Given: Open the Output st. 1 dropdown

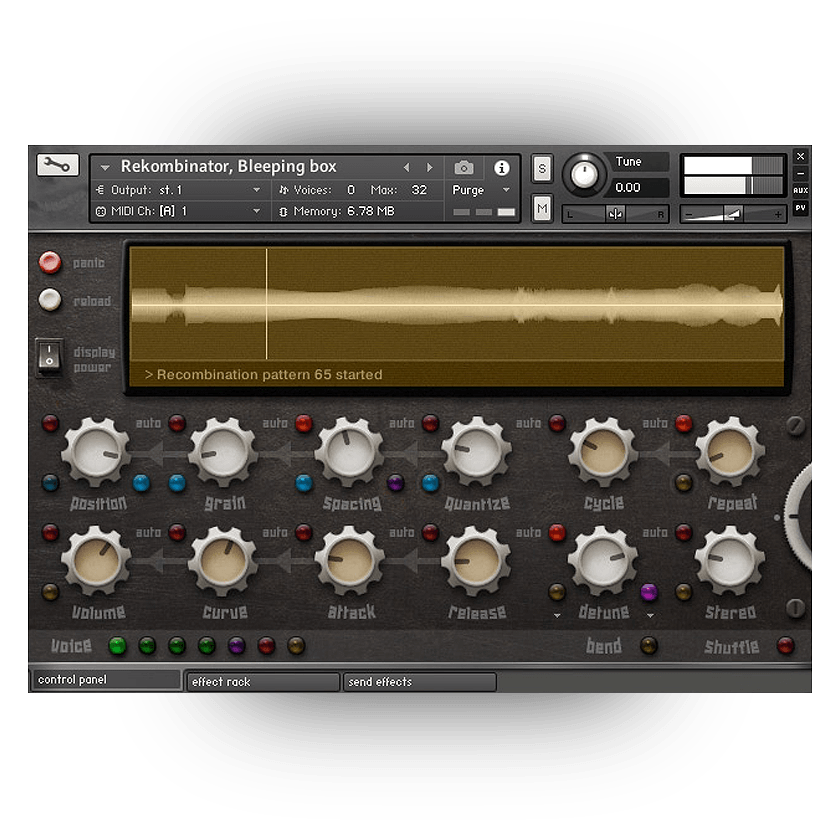Looking at the screenshot, I should 256,190.
